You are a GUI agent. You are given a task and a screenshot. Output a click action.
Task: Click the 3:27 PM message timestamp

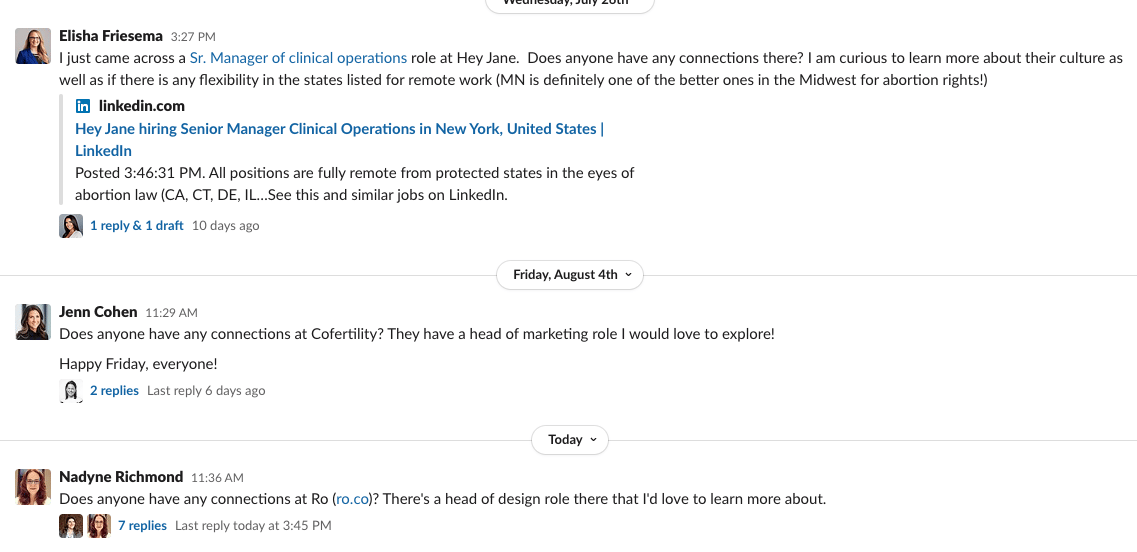pos(193,37)
